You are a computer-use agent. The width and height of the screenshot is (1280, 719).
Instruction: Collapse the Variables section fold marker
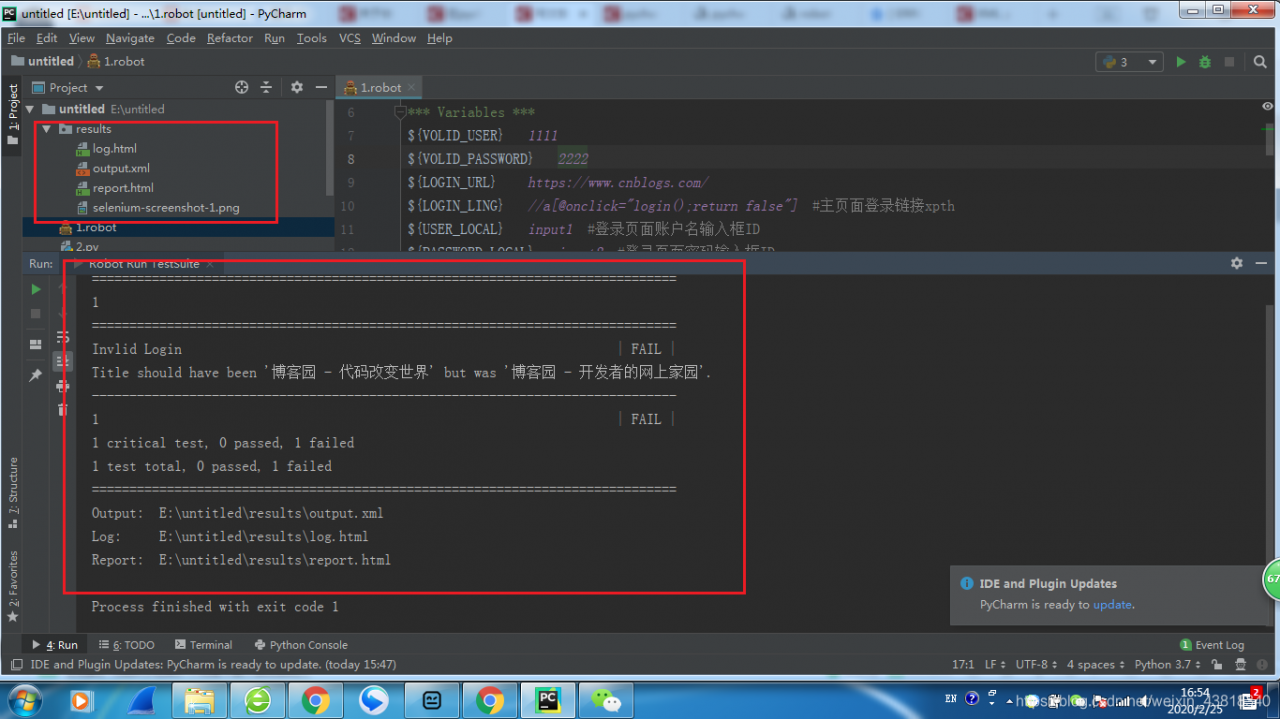pos(400,112)
